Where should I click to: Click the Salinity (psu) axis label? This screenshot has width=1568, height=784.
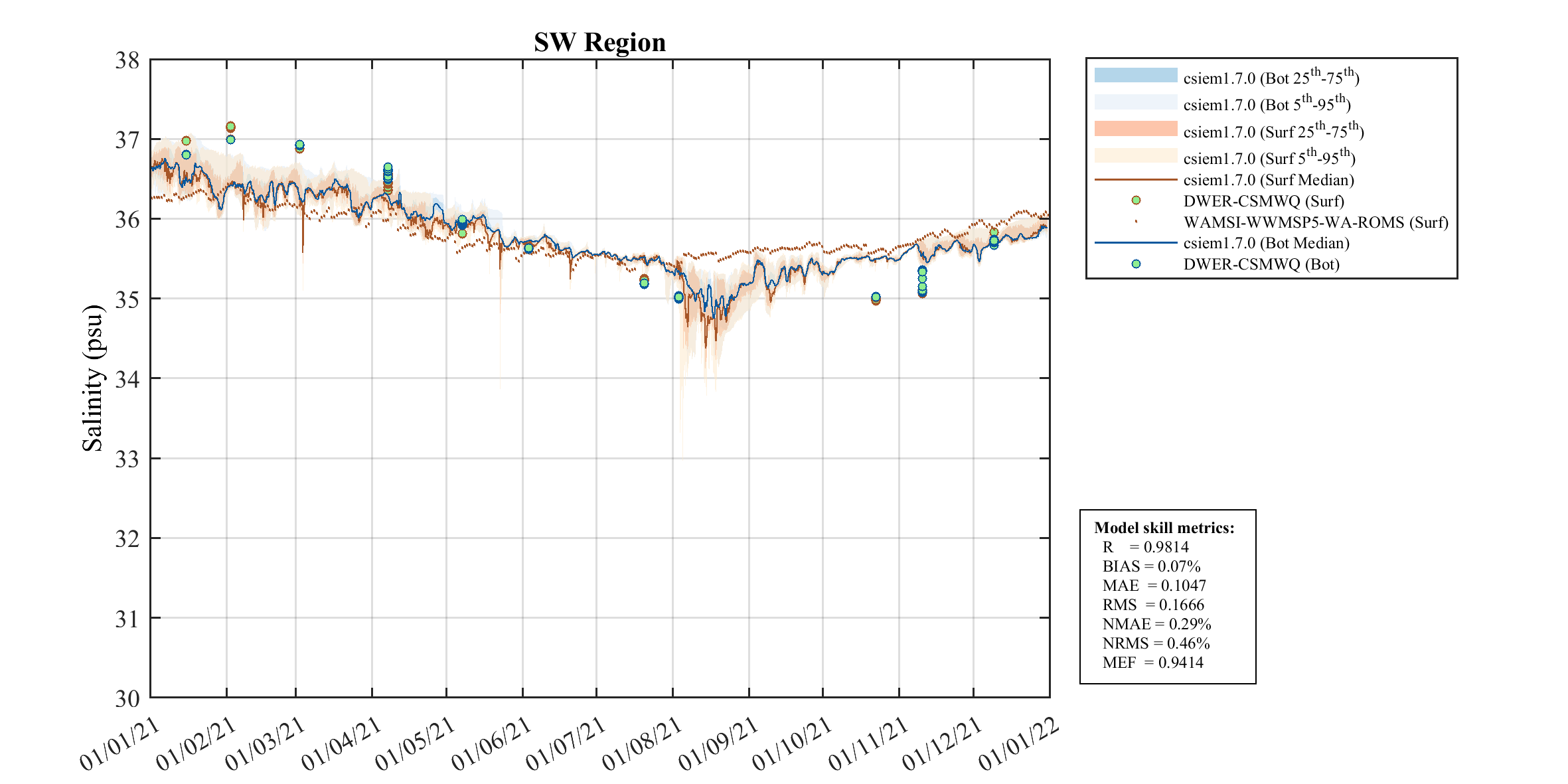93,378
